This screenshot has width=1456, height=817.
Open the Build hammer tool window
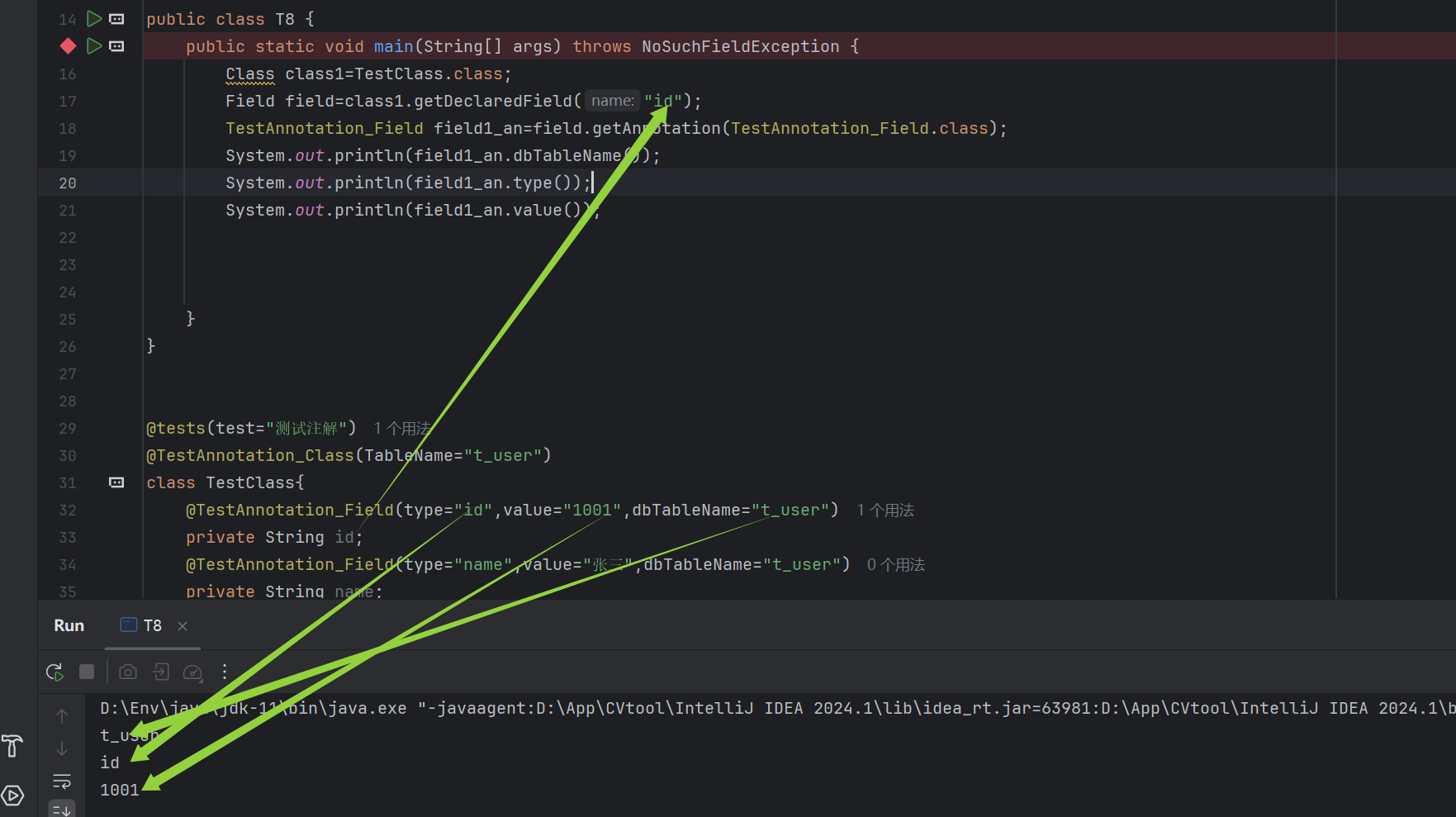(x=12, y=746)
